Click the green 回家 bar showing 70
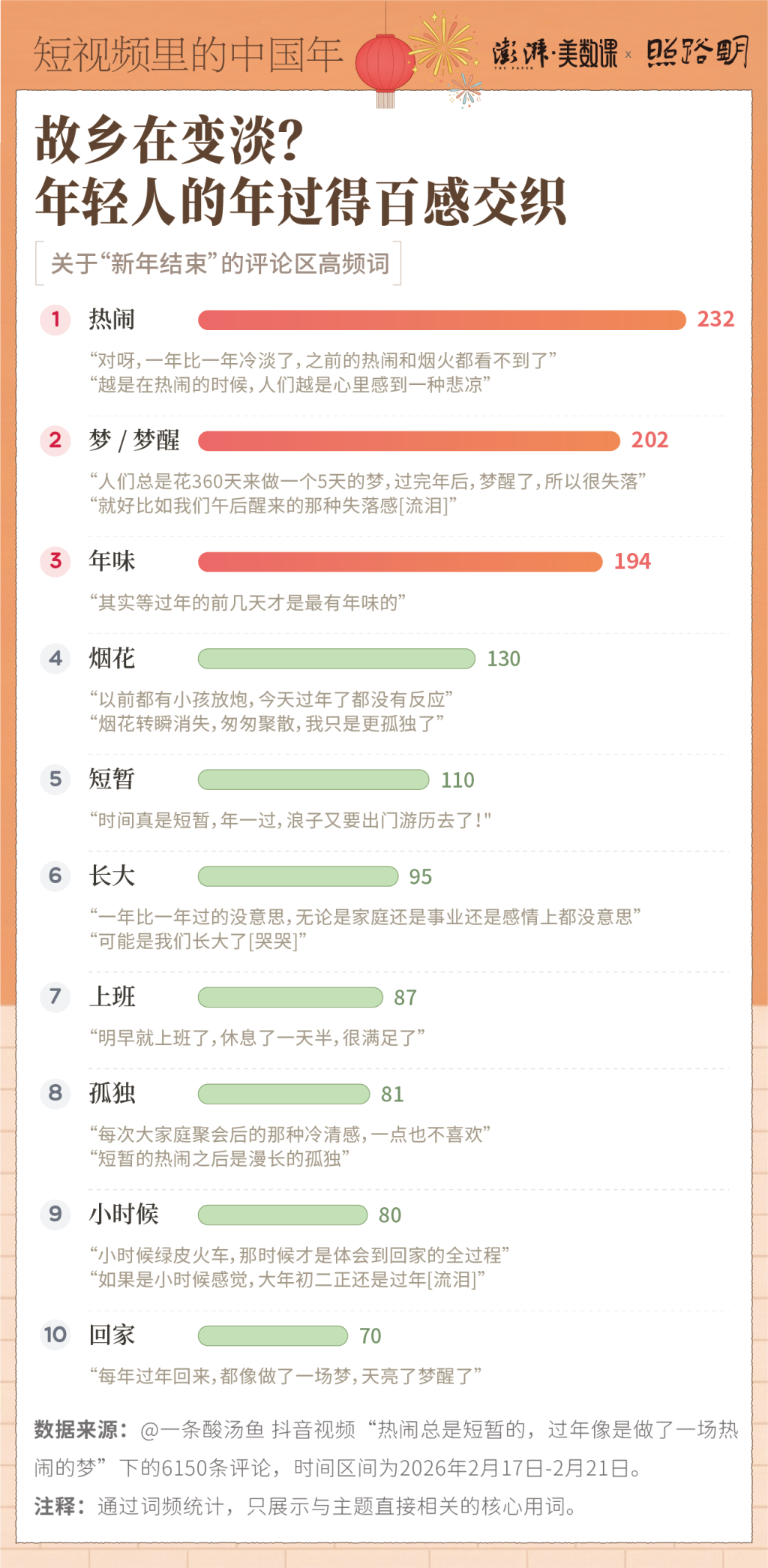Viewport: 768px width, 1568px height. click(273, 1335)
